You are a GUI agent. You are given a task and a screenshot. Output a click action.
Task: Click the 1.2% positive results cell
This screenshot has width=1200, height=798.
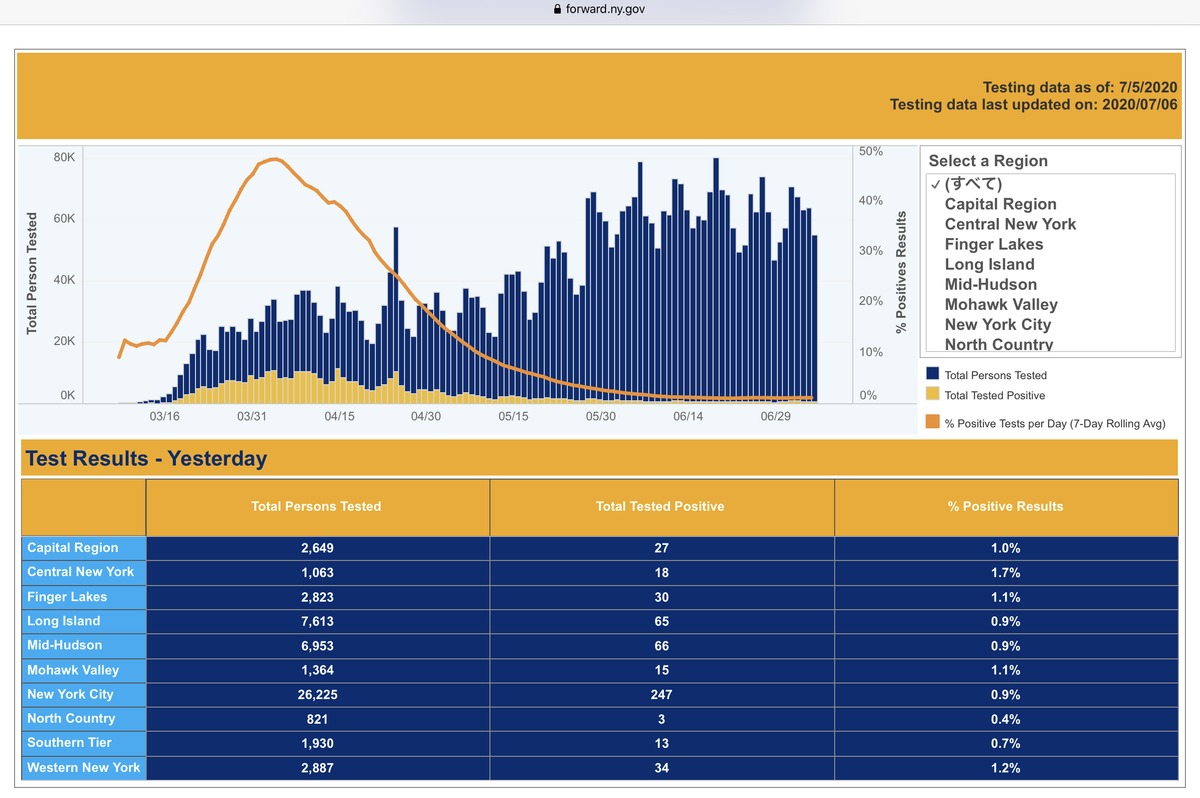coord(1006,767)
